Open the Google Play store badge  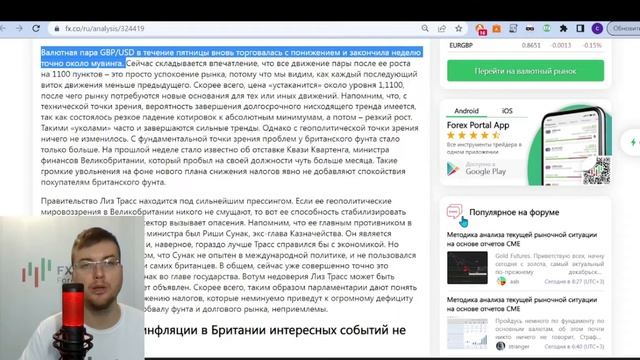pyautogui.click(x=477, y=168)
